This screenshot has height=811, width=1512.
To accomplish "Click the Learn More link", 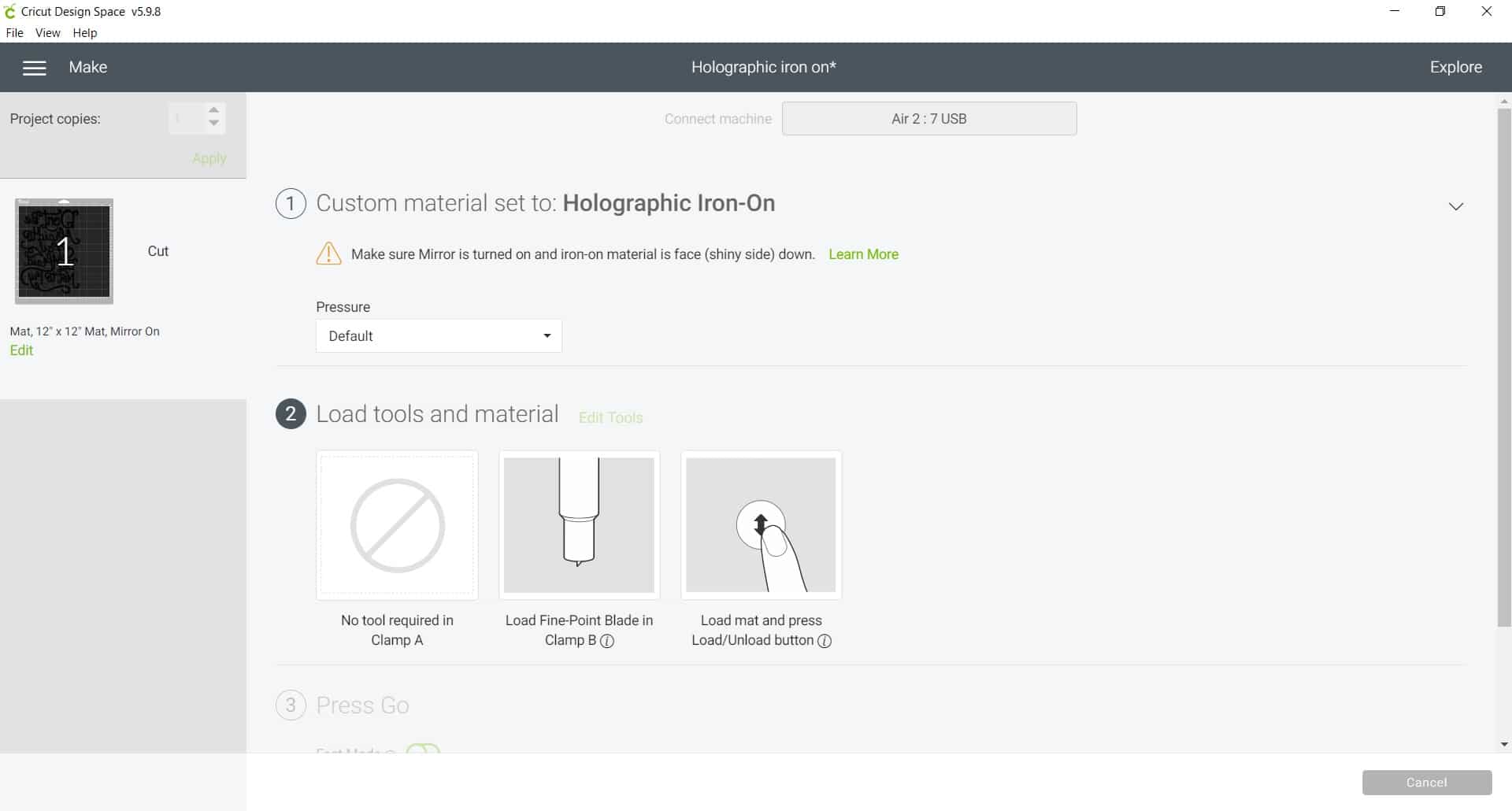I will pos(863,254).
